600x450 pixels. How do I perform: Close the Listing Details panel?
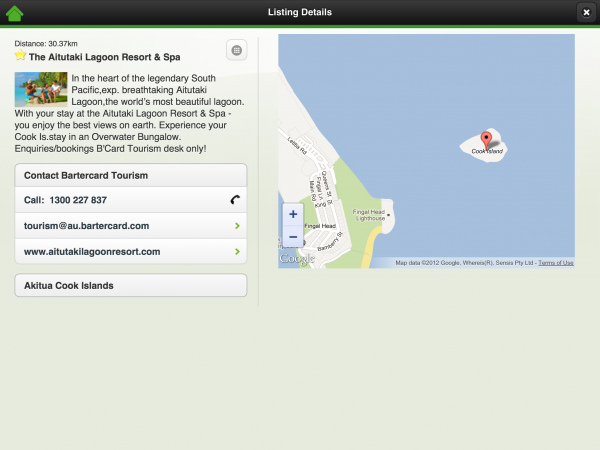586,12
